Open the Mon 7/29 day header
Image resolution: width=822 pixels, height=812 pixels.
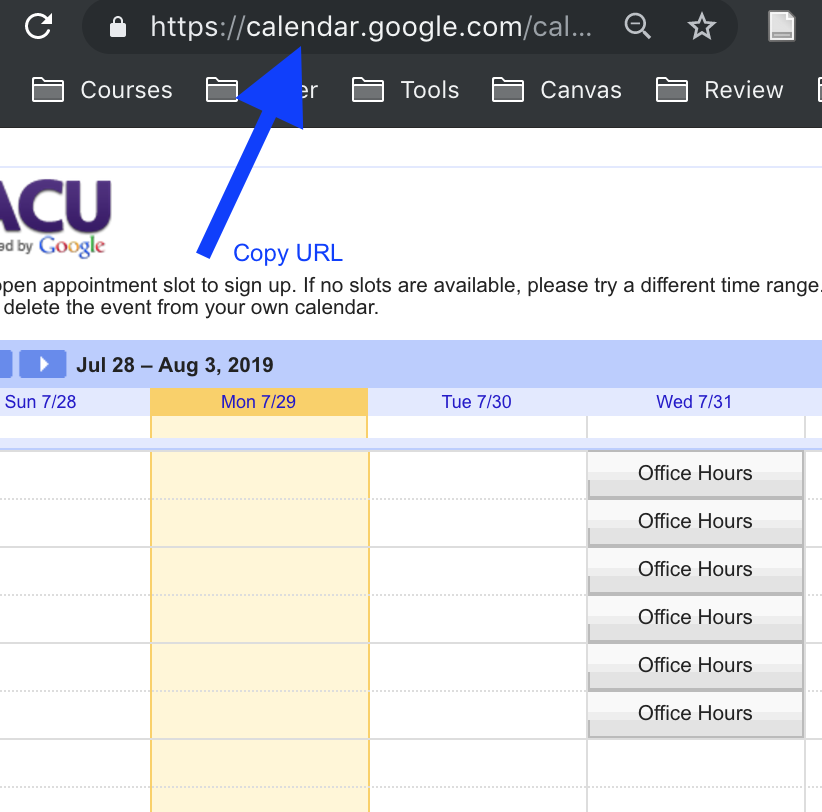pos(258,402)
